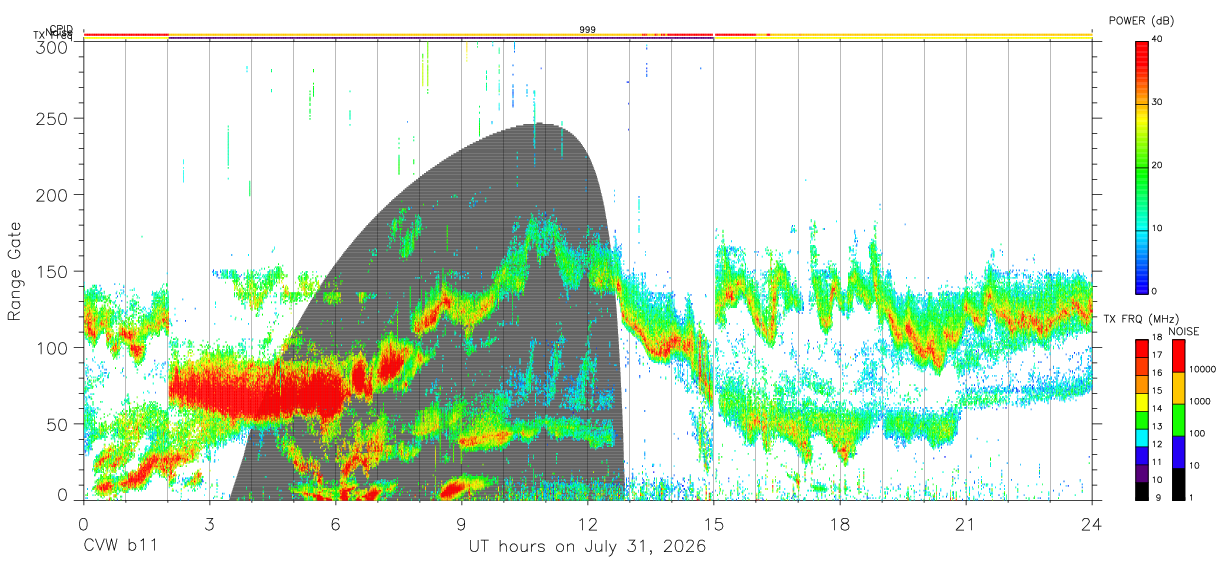Screen dimensions: 1228x567
Task: Click the power scale tick value 40
Action: (1159, 40)
